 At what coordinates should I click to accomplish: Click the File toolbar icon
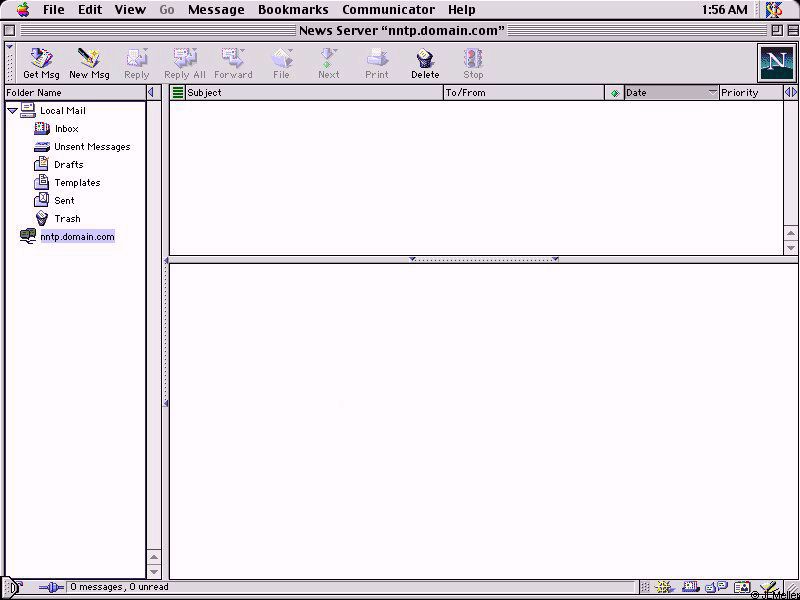[x=281, y=63]
